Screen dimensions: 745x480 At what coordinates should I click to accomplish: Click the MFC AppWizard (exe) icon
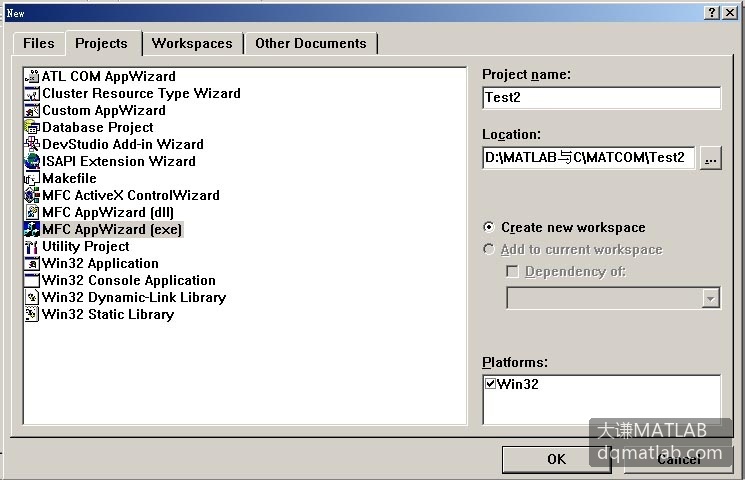pyautogui.click(x=32, y=230)
